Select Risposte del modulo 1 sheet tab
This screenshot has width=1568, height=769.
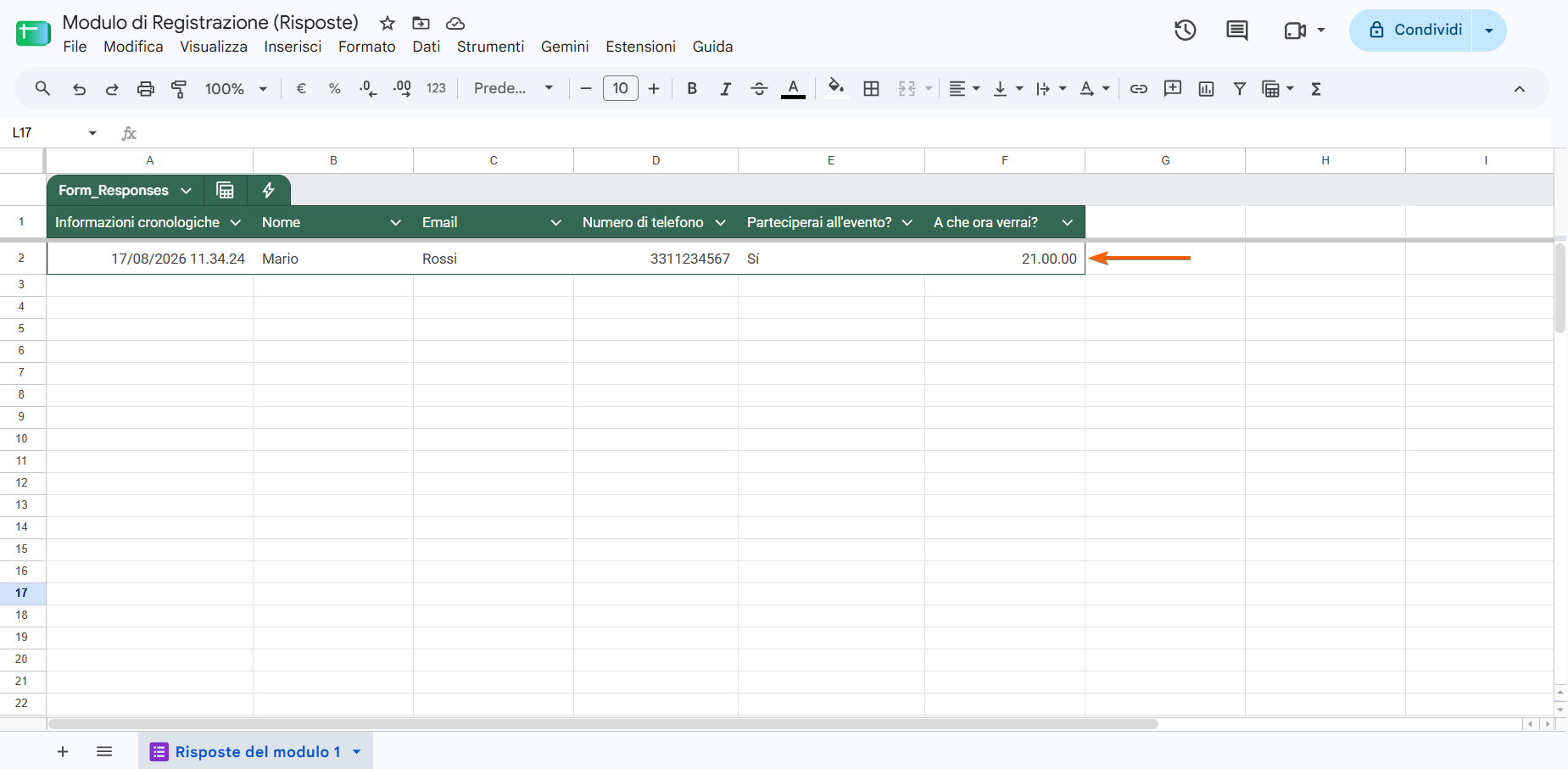tap(255, 751)
